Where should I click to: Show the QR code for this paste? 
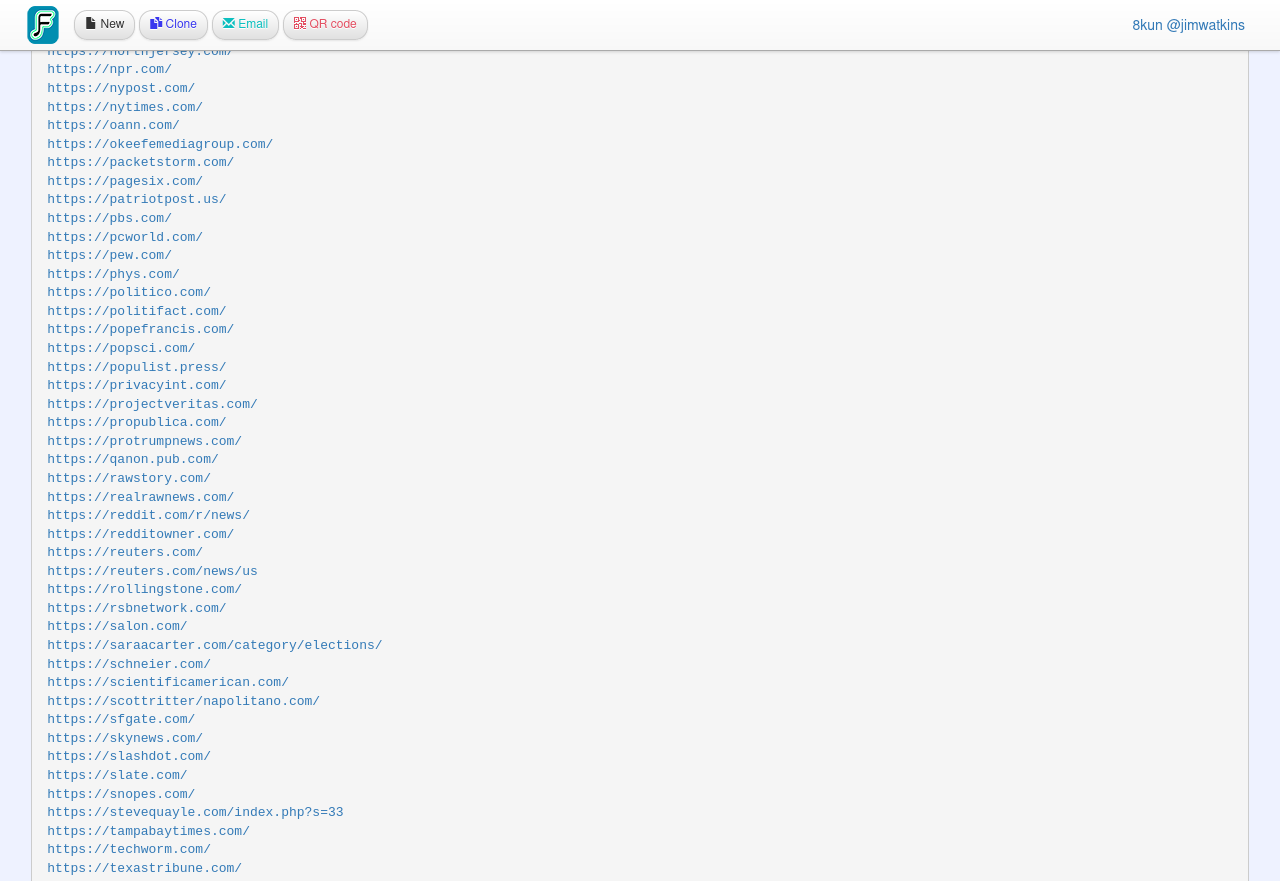pos(325,25)
